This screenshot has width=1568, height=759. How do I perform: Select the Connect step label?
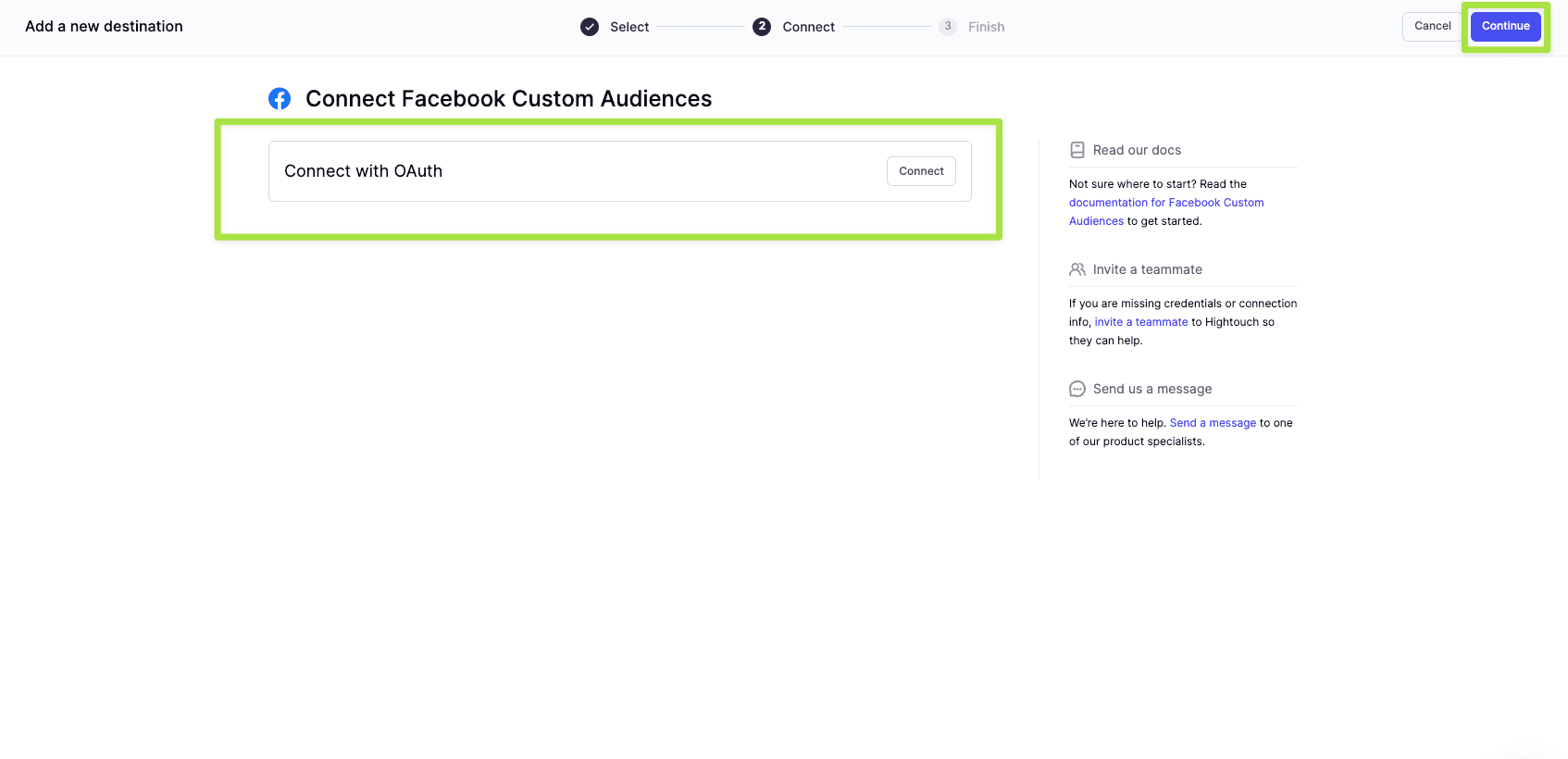pos(808,27)
